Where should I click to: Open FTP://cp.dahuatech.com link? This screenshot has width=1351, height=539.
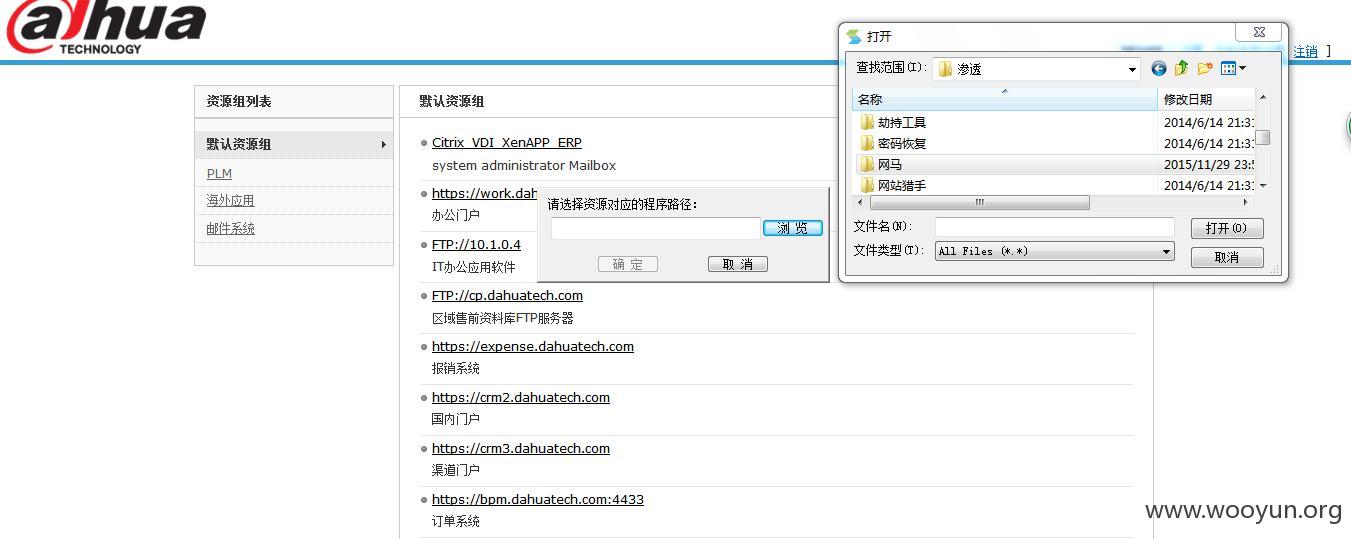(x=507, y=295)
